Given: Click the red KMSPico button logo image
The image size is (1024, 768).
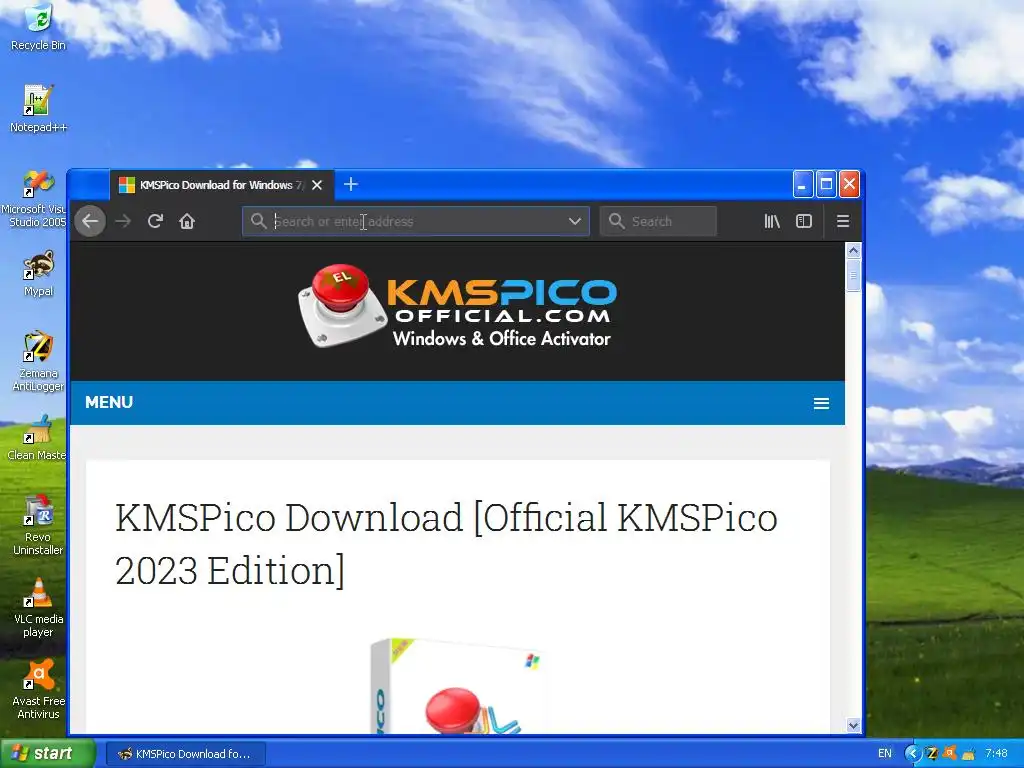Looking at the screenshot, I should click(x=341, y=306).
